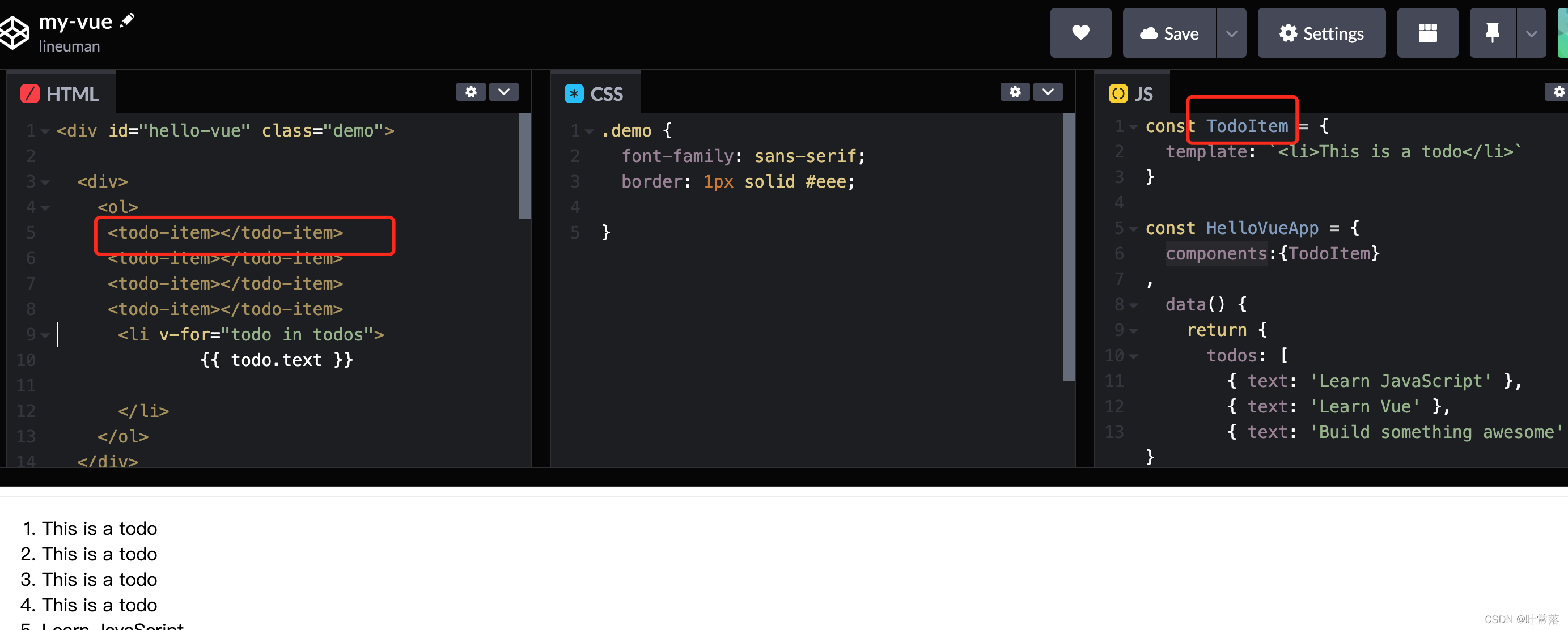1568x630 pixels.
Task: Click the font-family: sans-serif line
Action: [x=743, y=156]
